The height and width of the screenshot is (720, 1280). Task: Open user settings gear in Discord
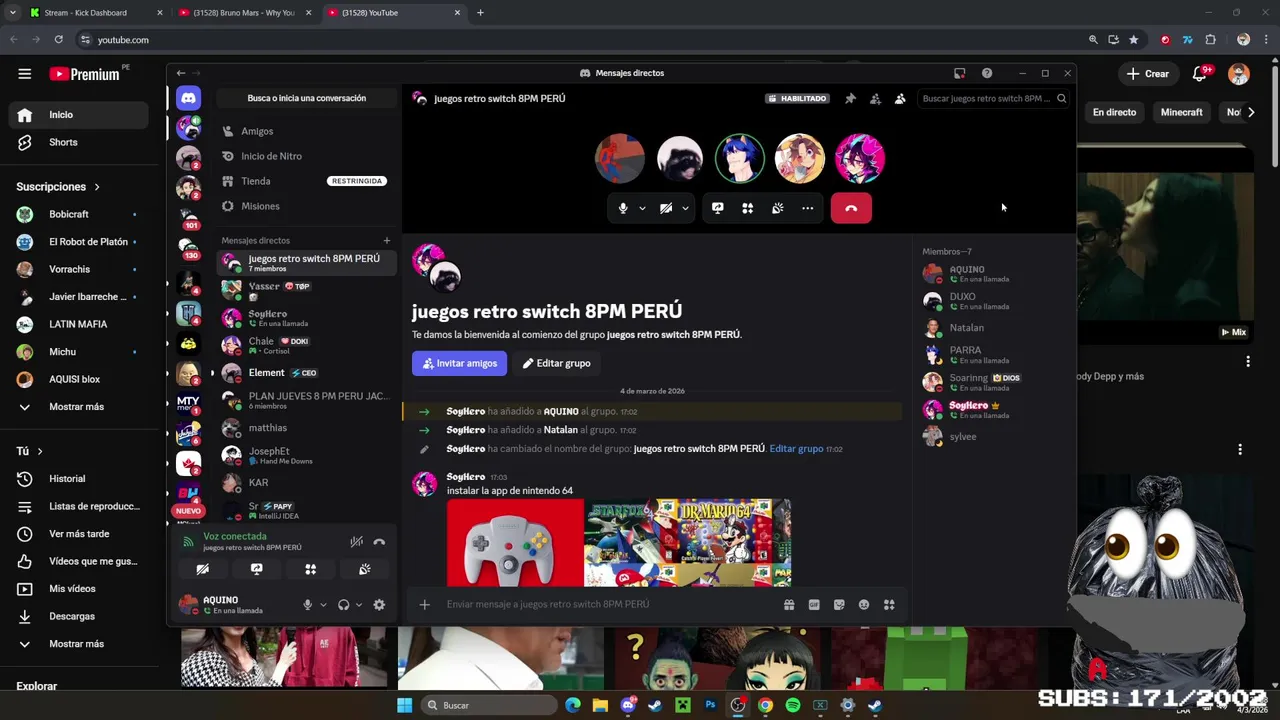tap(379, 605)
